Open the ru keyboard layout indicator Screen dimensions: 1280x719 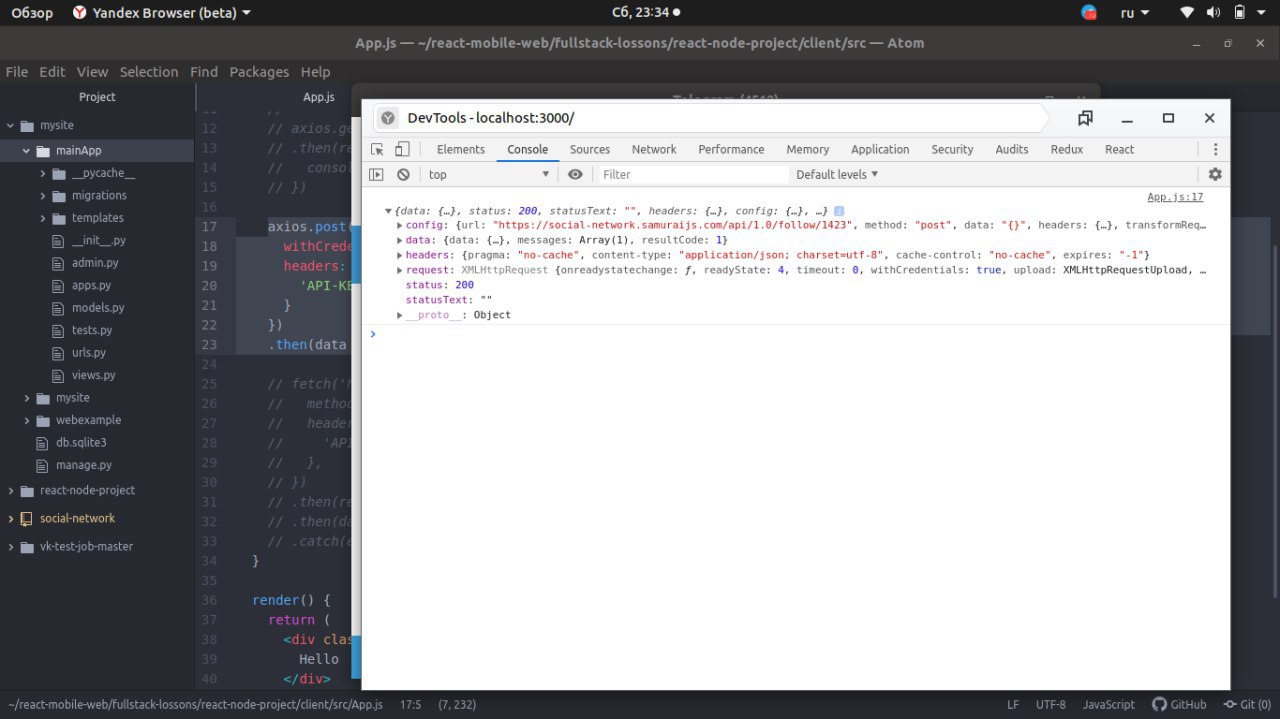1134,13
